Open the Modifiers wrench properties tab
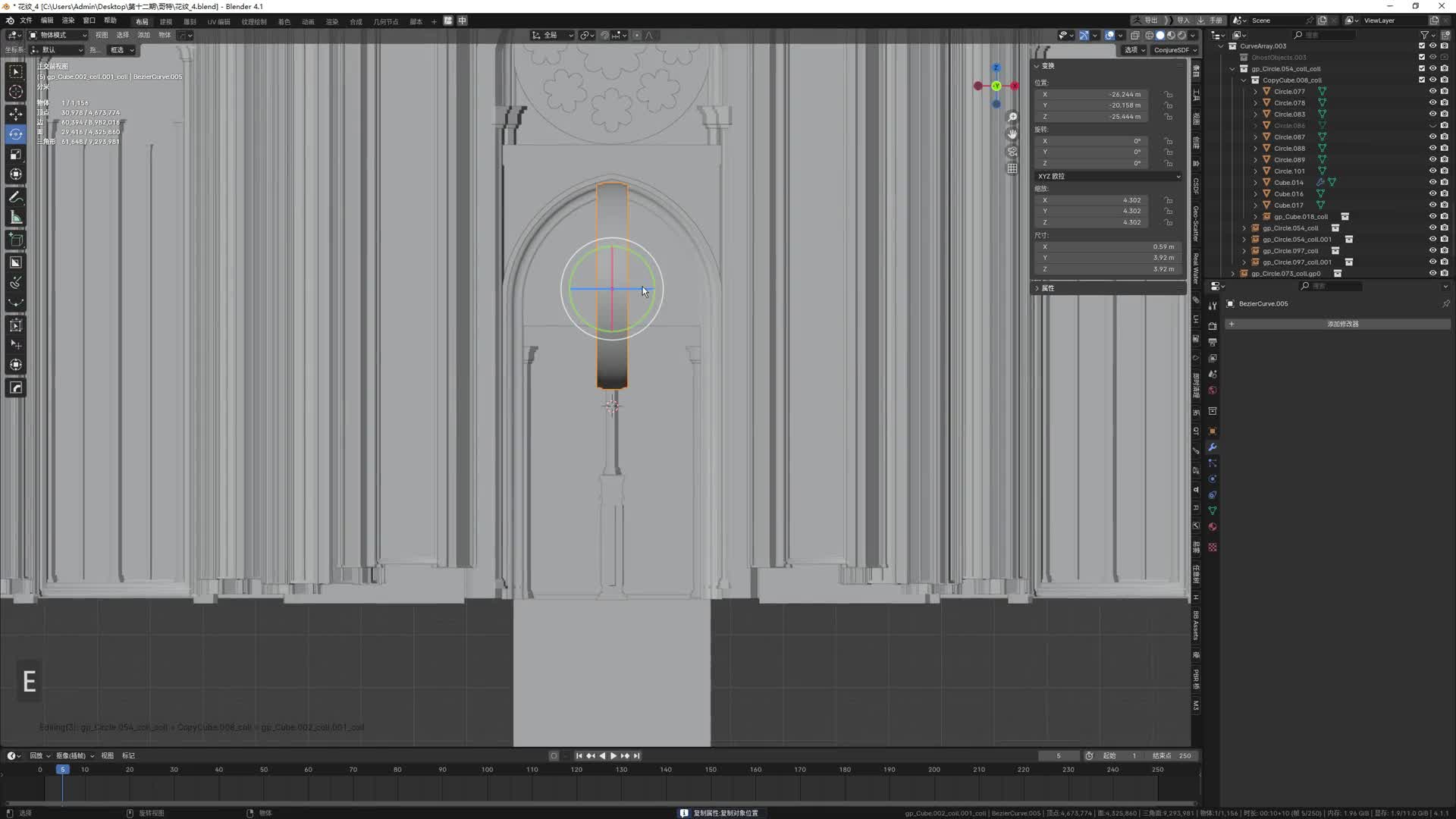Screen dimensions: 1456x819 point(1212,447)
